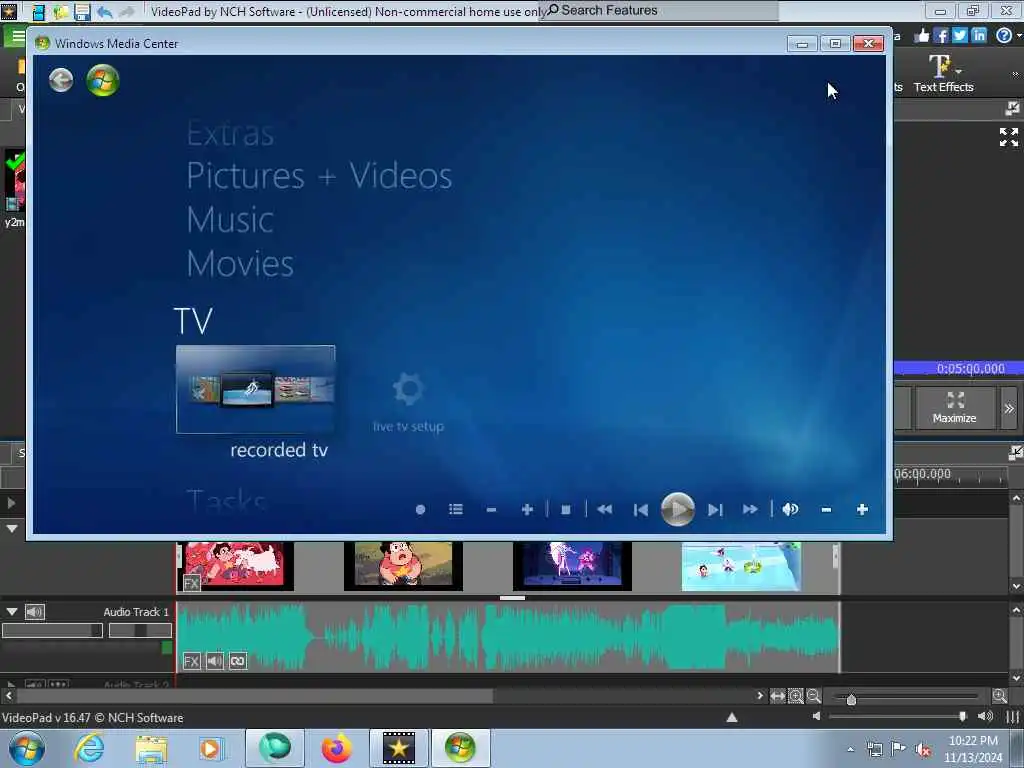This screenshot has height=768, width=1024.
Task: Adjust Audio Track 1 pan slider
Action: 140,630
